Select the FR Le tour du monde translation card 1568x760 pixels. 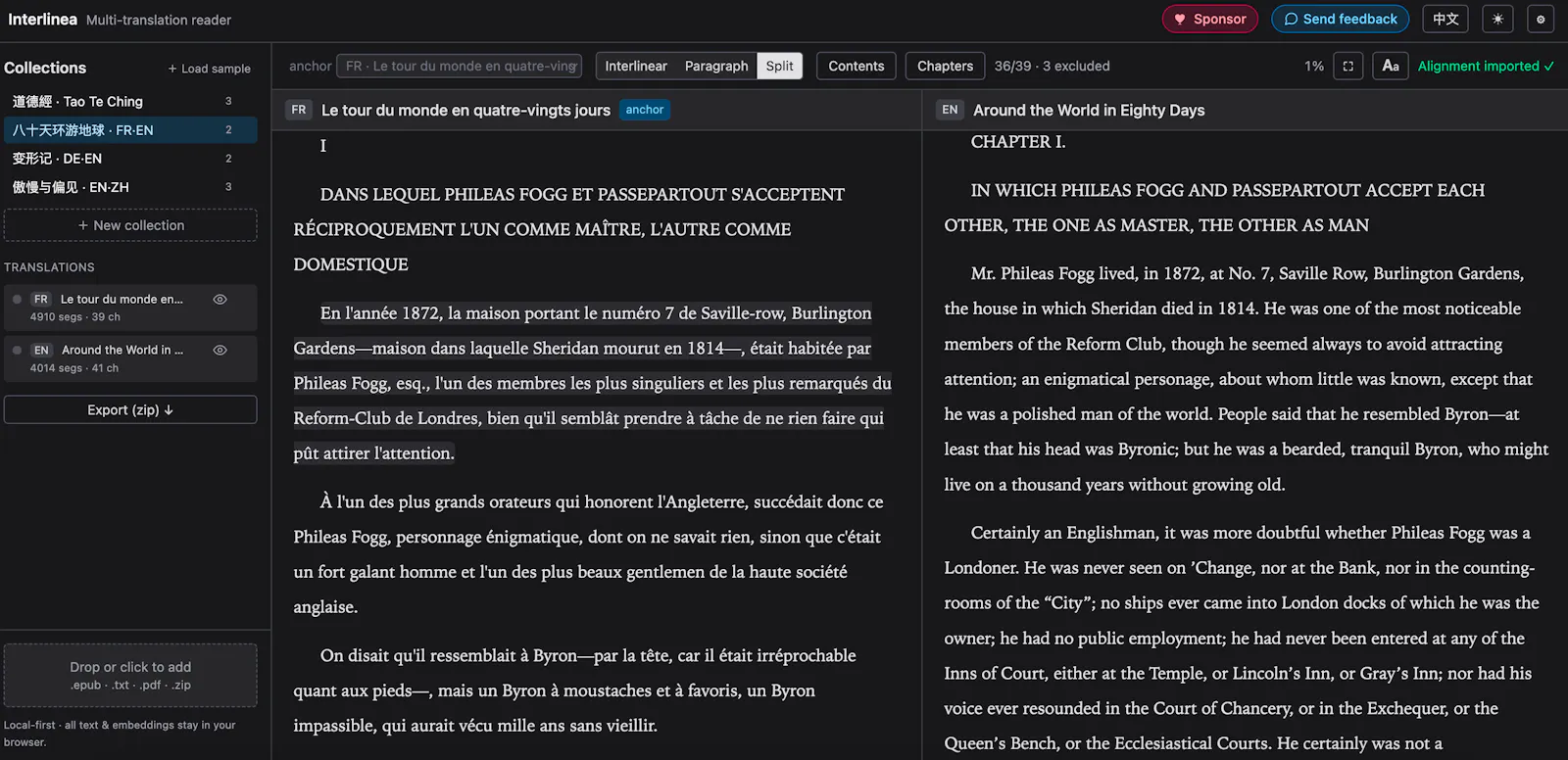[130, 308]
